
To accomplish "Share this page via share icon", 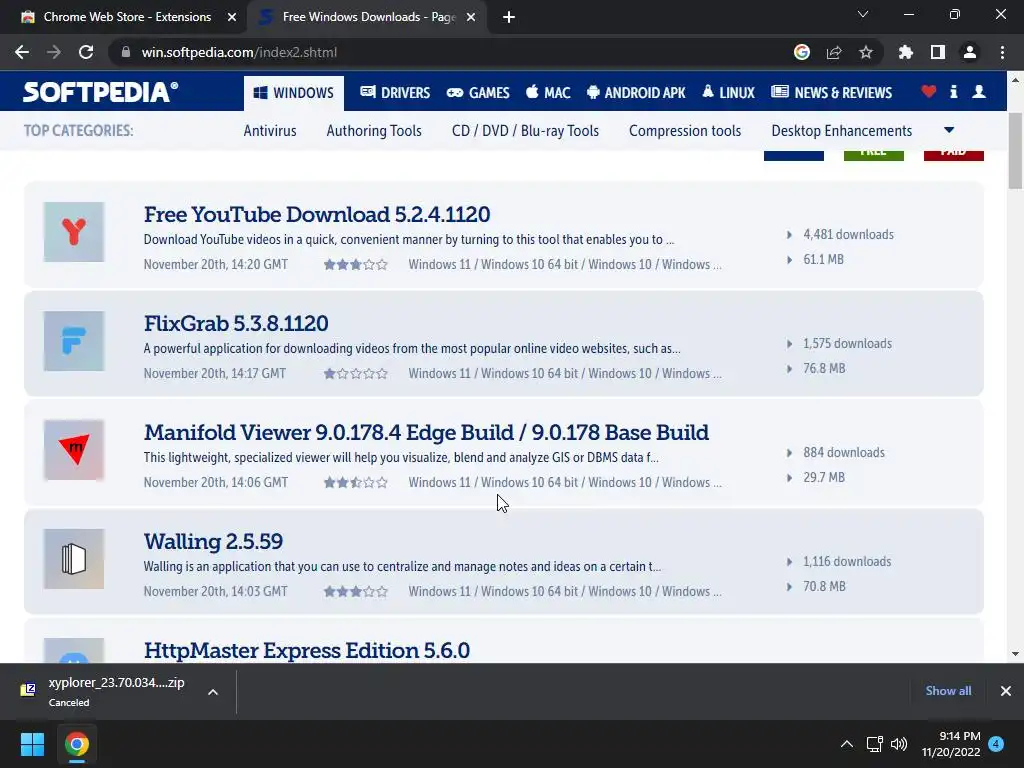I will 834,52.
